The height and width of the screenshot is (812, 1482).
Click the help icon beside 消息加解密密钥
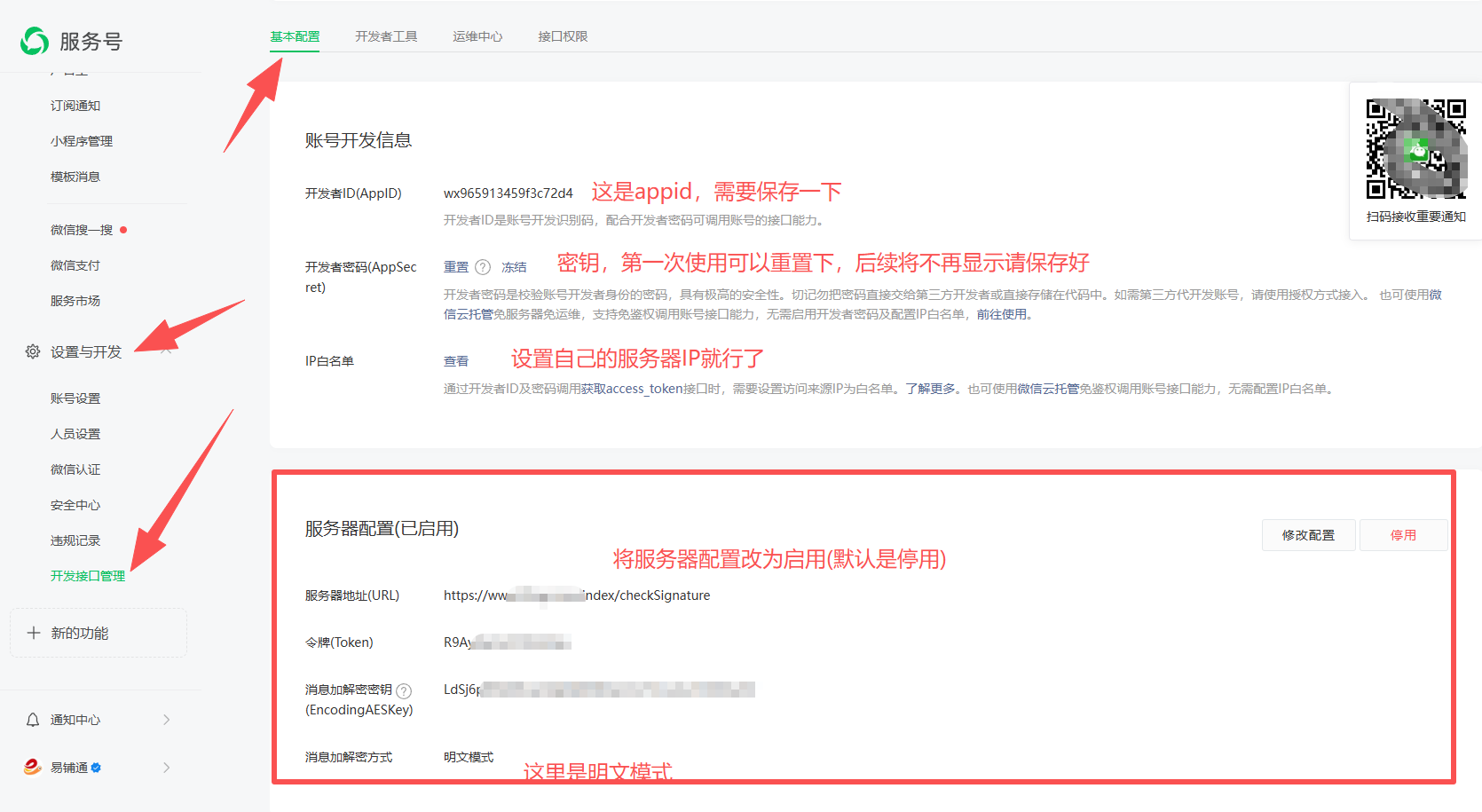(x=404, y=690)
